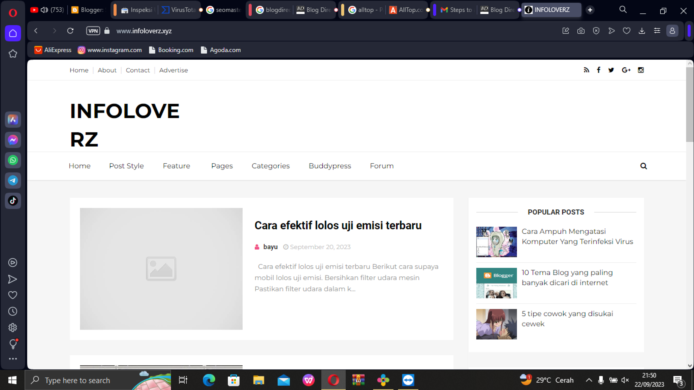This screenshot has height=390, width=694.
Task: Open My Flow arrow icon in sidebar
Action: click(13, 279)
